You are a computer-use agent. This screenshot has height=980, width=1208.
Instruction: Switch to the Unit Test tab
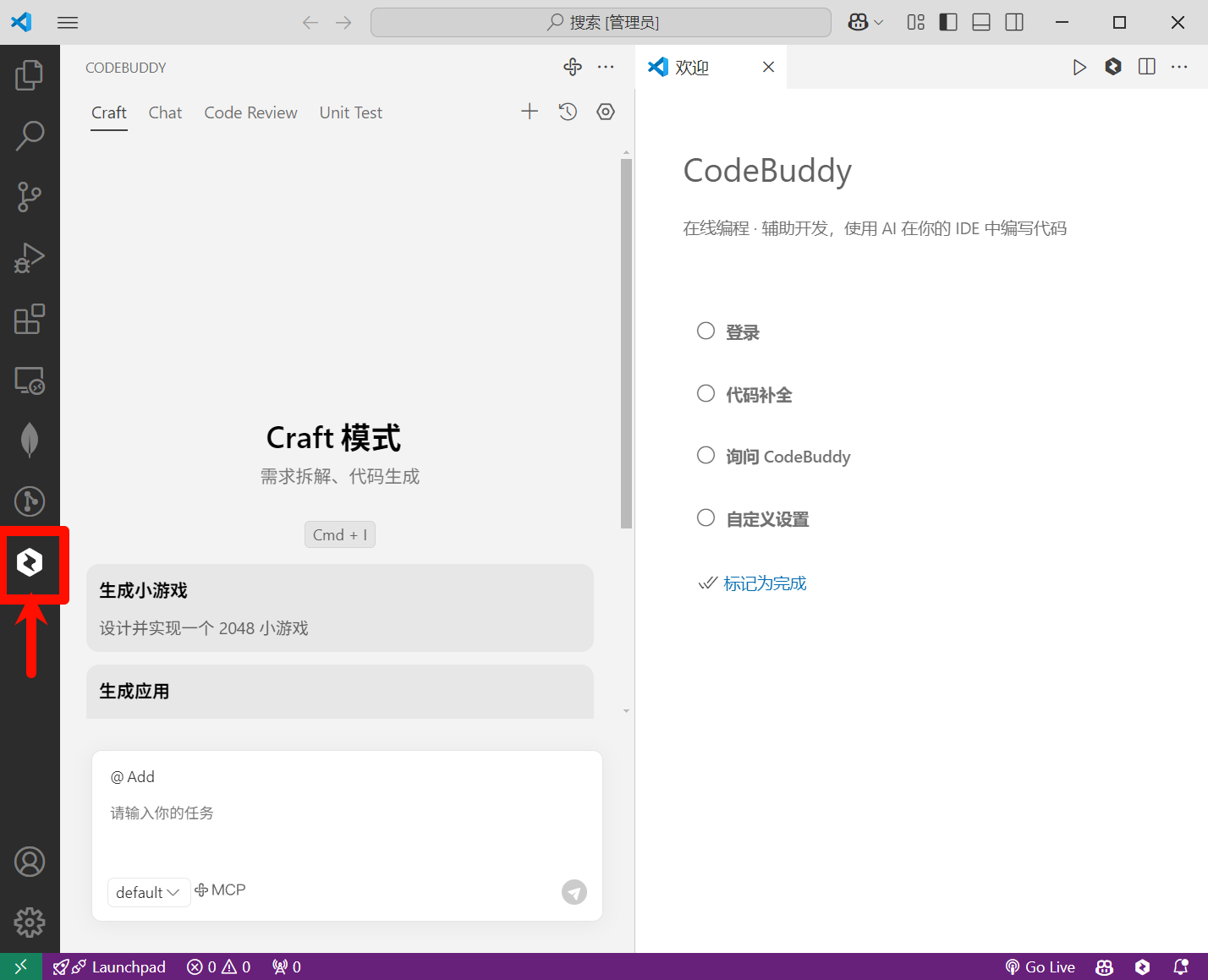point(350,112)
